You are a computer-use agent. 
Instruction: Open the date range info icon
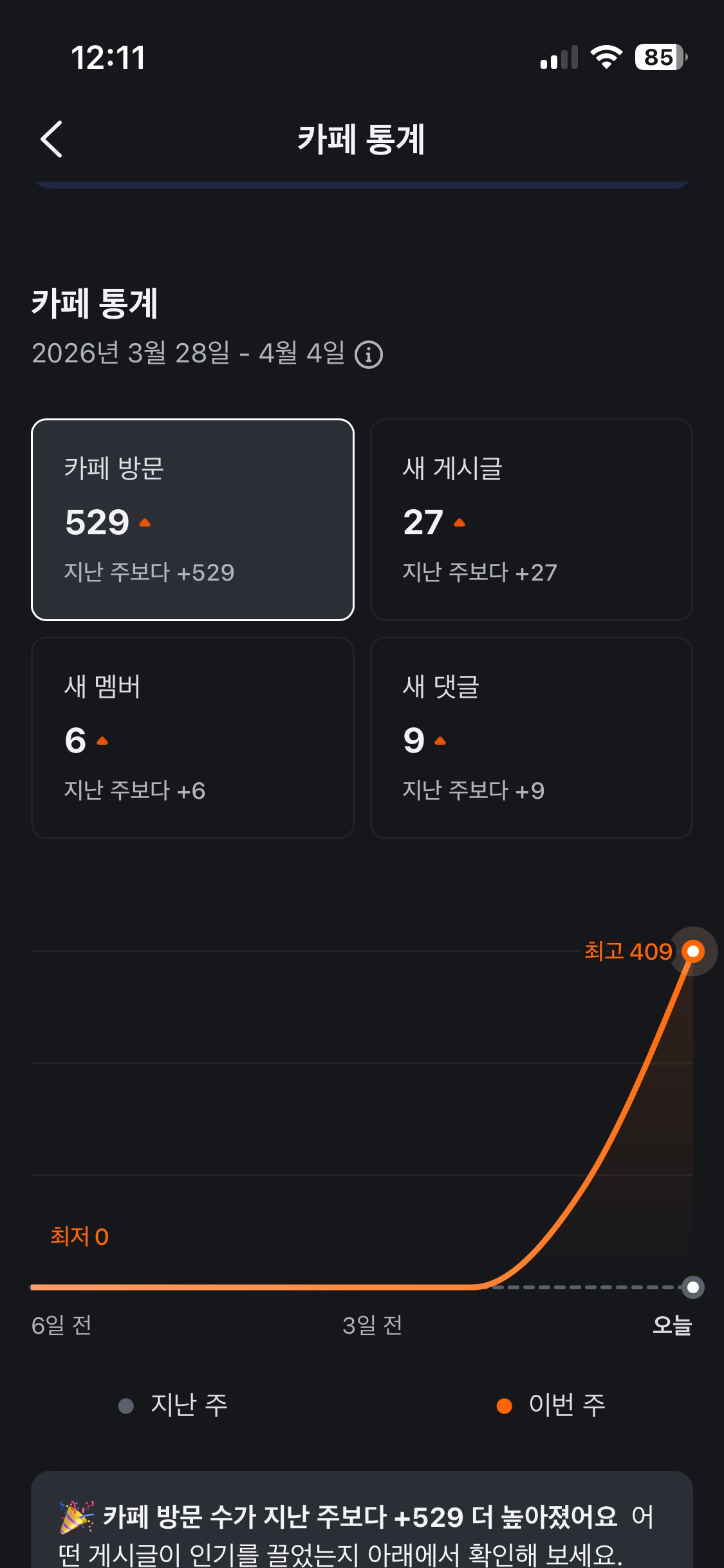(369, 355)
